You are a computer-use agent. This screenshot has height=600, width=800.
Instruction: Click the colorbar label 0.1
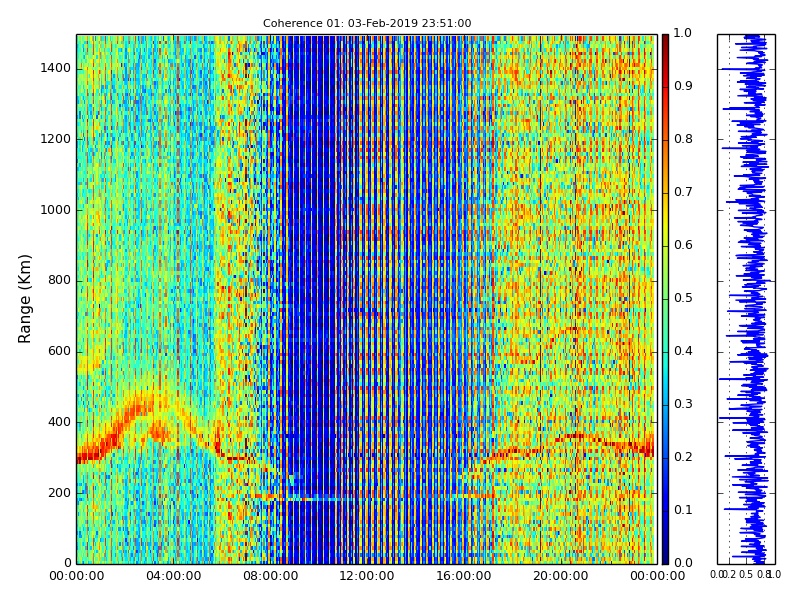pos(683,510)
